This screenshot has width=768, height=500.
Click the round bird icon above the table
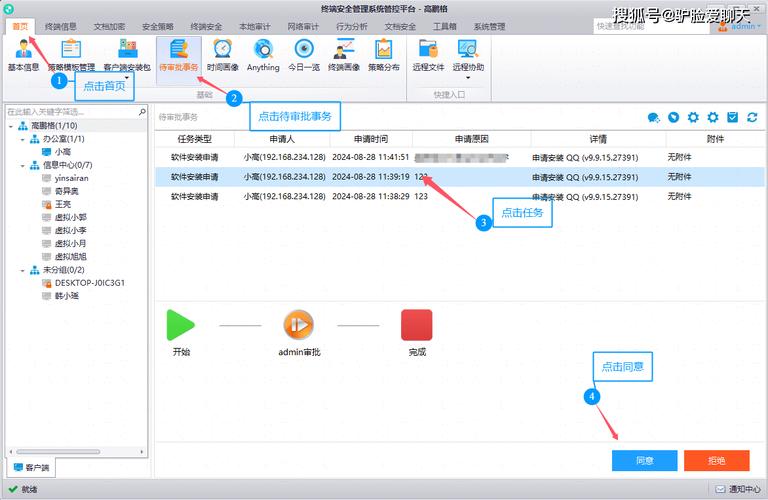click(673, 117)
